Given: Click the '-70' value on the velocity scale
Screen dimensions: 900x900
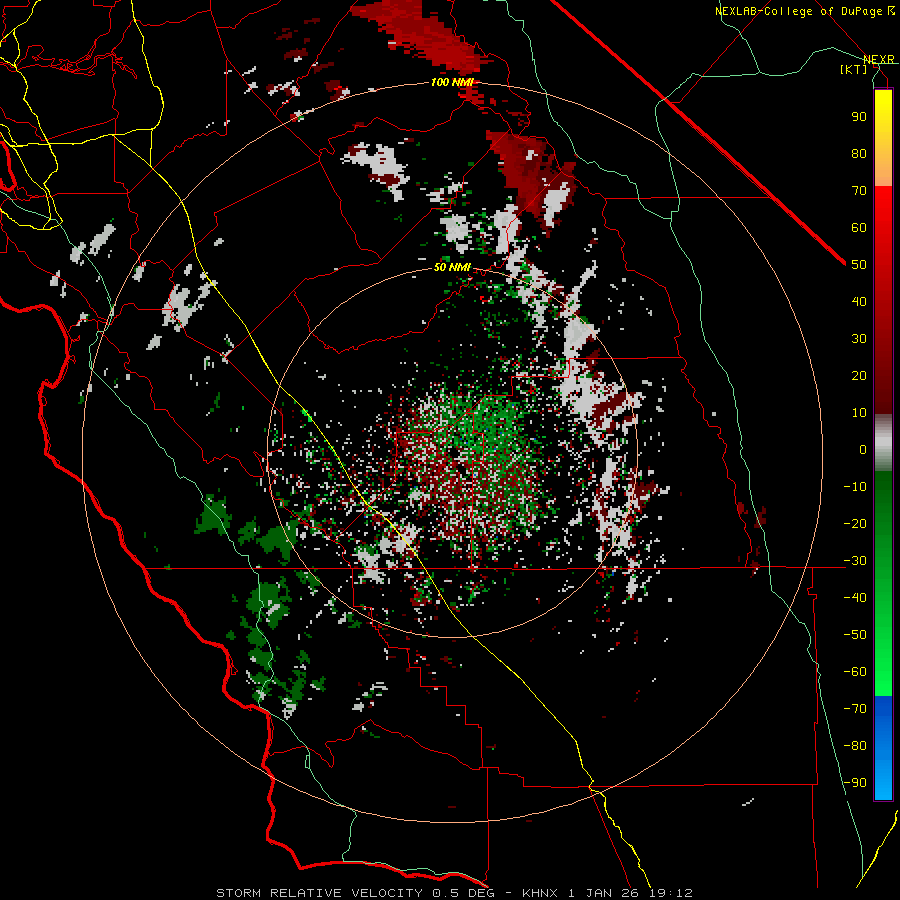Looking at the screenshot, I should pyautogui.click(x=855, y=709).
